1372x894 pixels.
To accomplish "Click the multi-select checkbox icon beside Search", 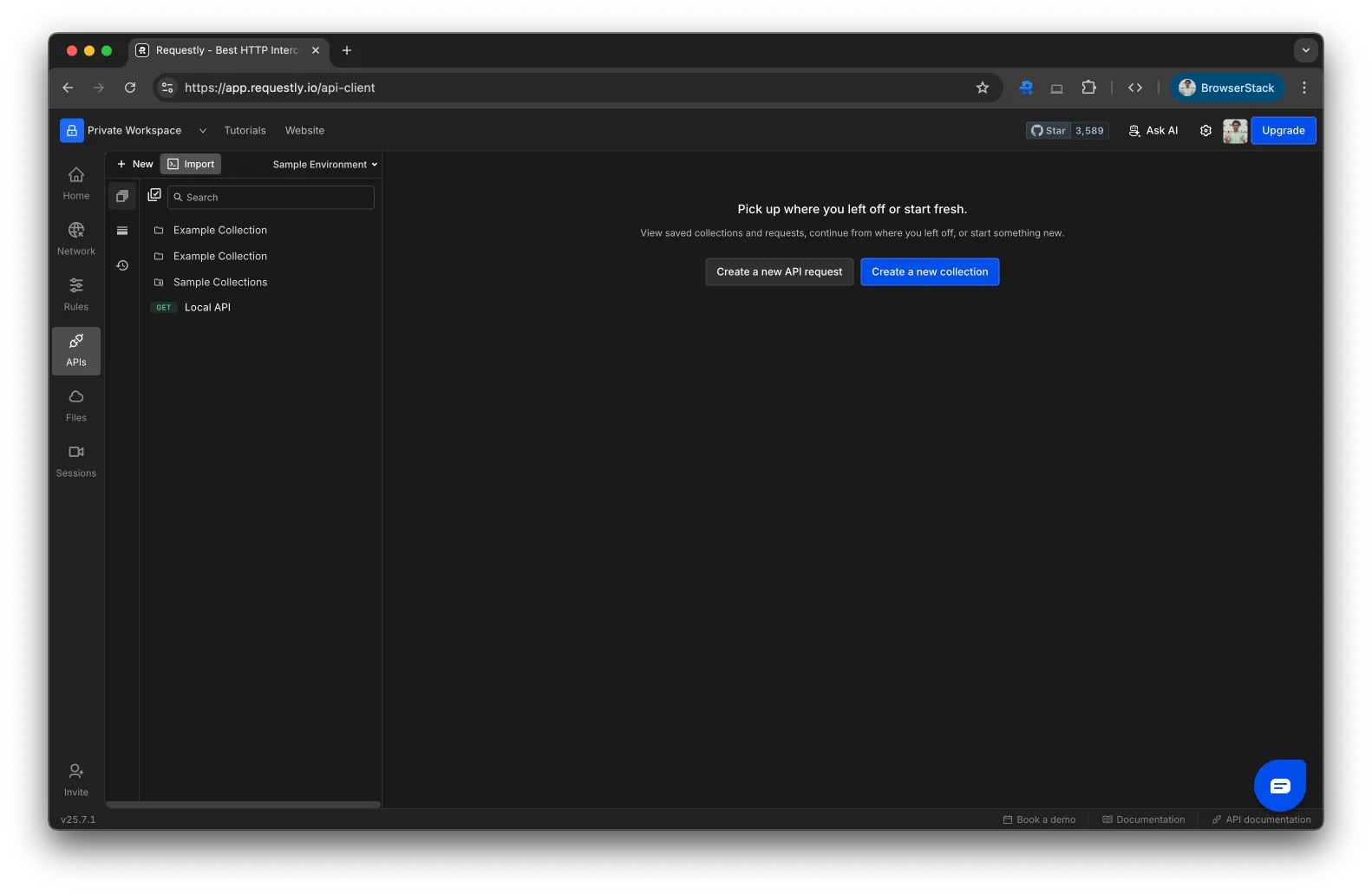I will [x=154, y=196].
